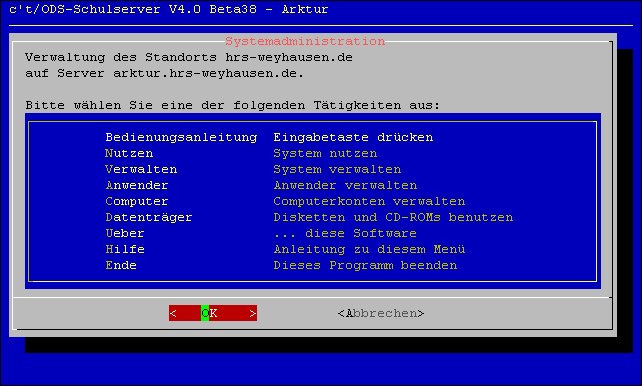The width and height of the screenshot is (642, 386).
Task: Click 'Anleitung zu diesem Menü' text
Action: (369, 249)
